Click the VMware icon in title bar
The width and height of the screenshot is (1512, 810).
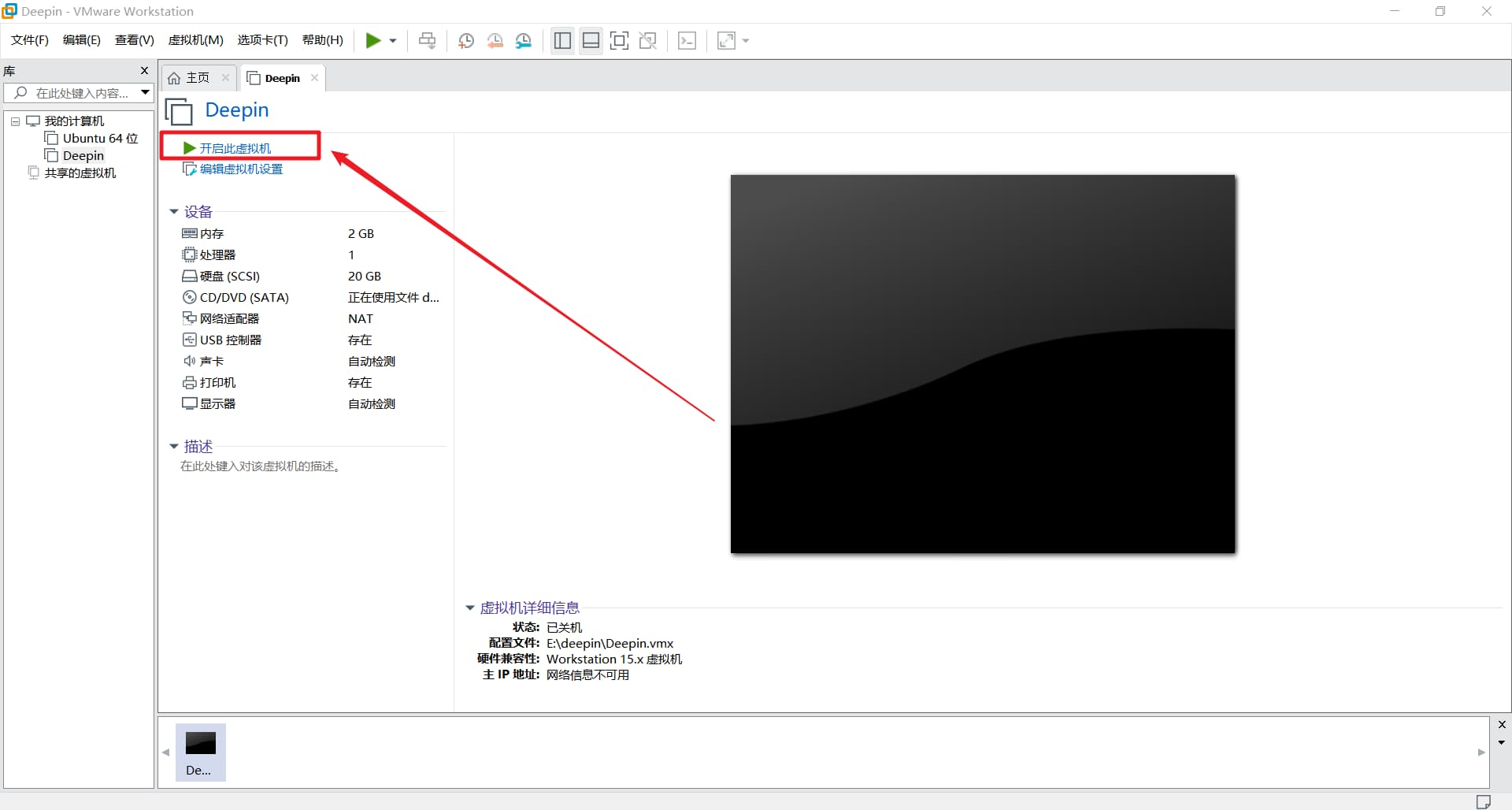(x=10, y=11)
